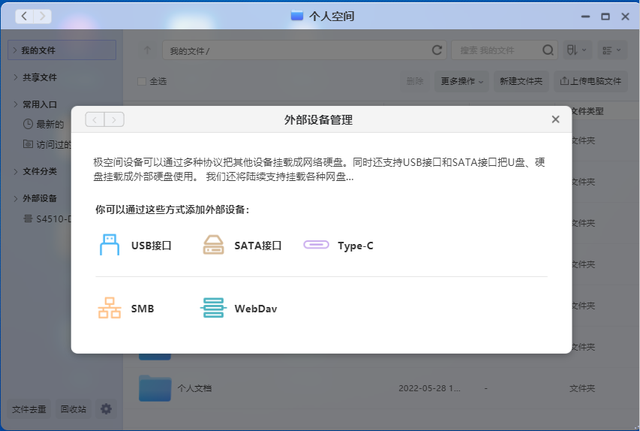This screenshot has height=431, width=640.
Task: Go up one folder level arrow
Action: [147, 50]
